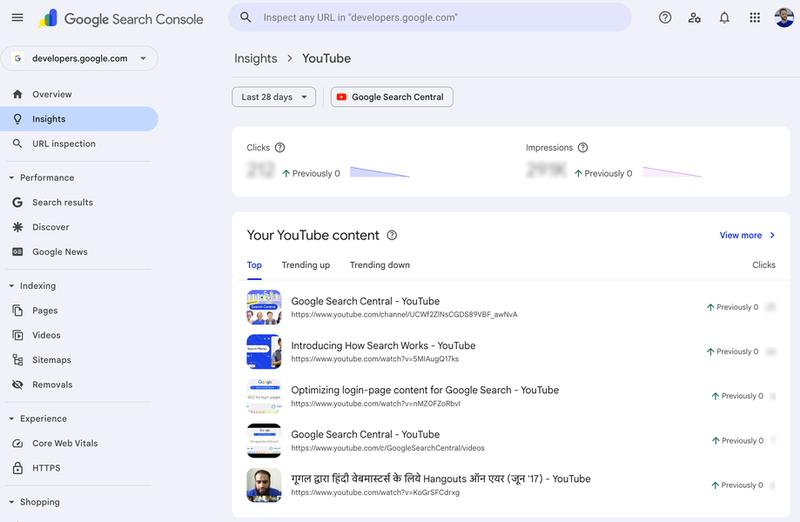The width and height of the screenshot is (800, 522).
Task: Open Overview in the sidebar
Action: tap(79, 94)
